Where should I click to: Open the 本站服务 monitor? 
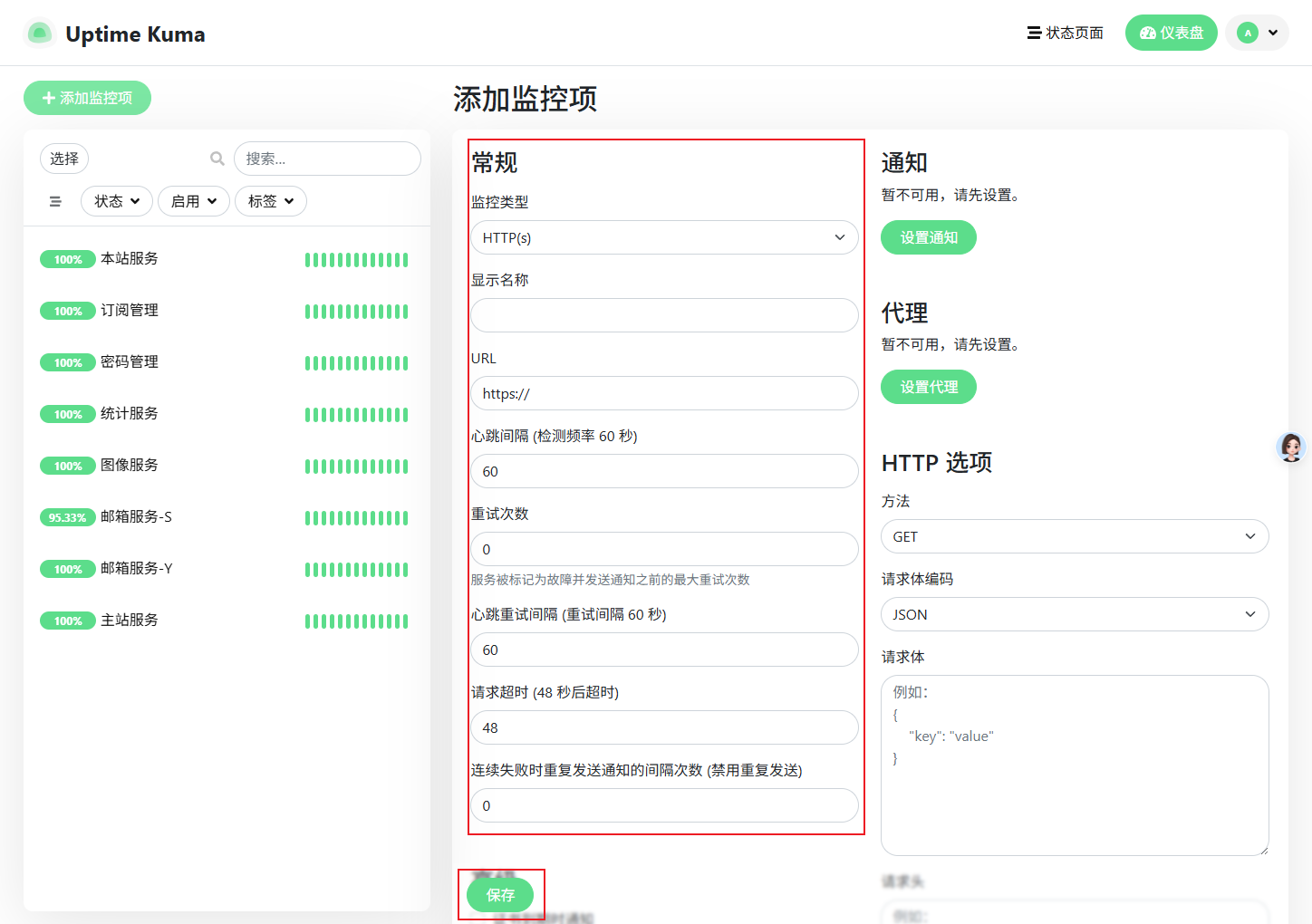[227, 259]
